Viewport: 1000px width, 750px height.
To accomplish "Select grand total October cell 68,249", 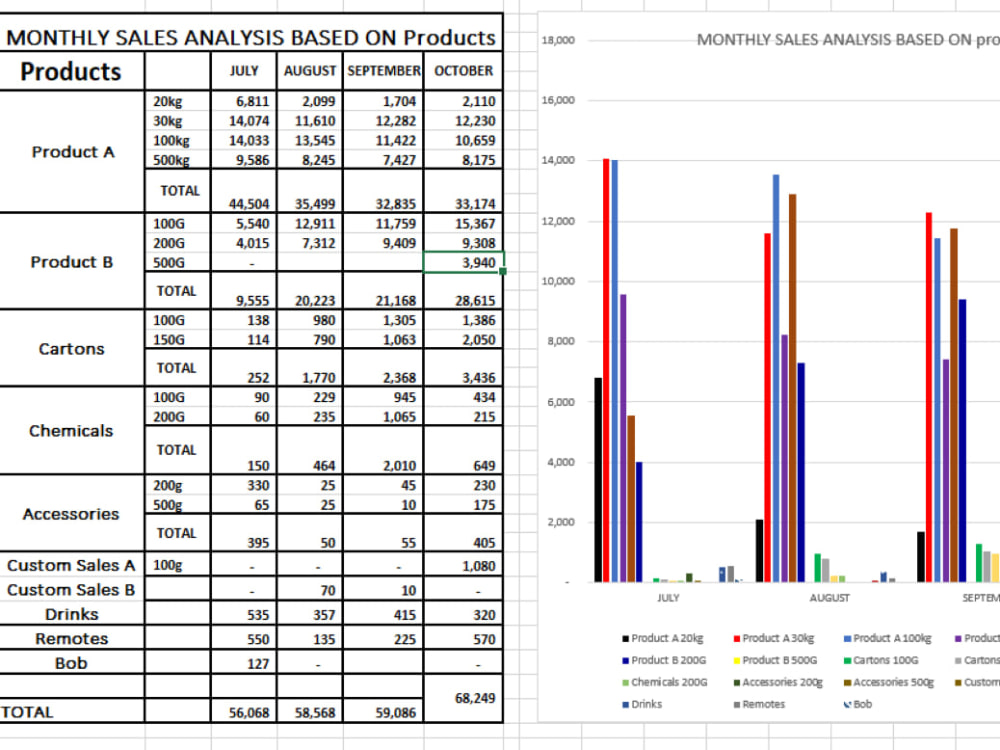I will [464, 698].
